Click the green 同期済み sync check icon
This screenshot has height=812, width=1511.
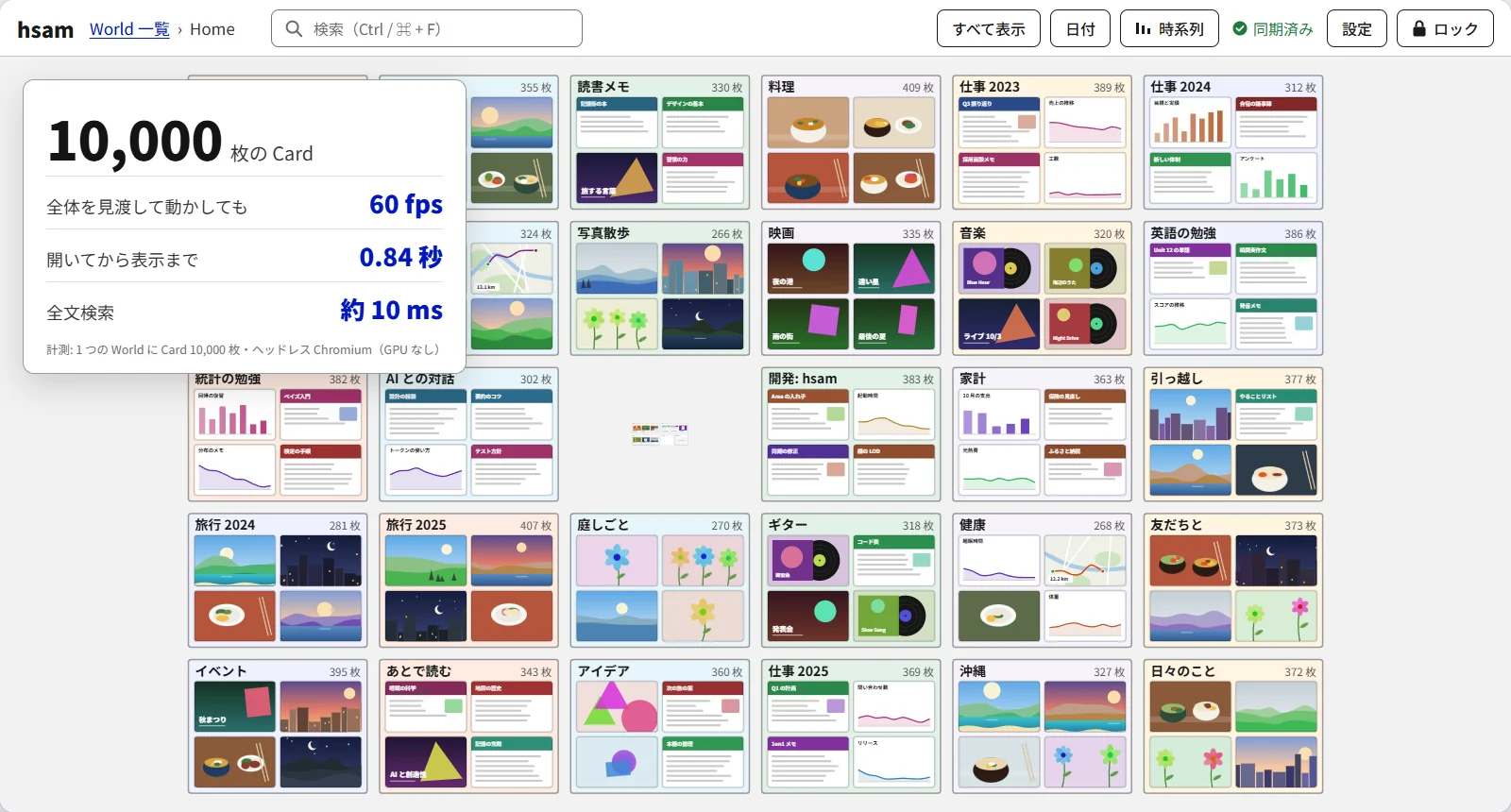pos(1240,29)
